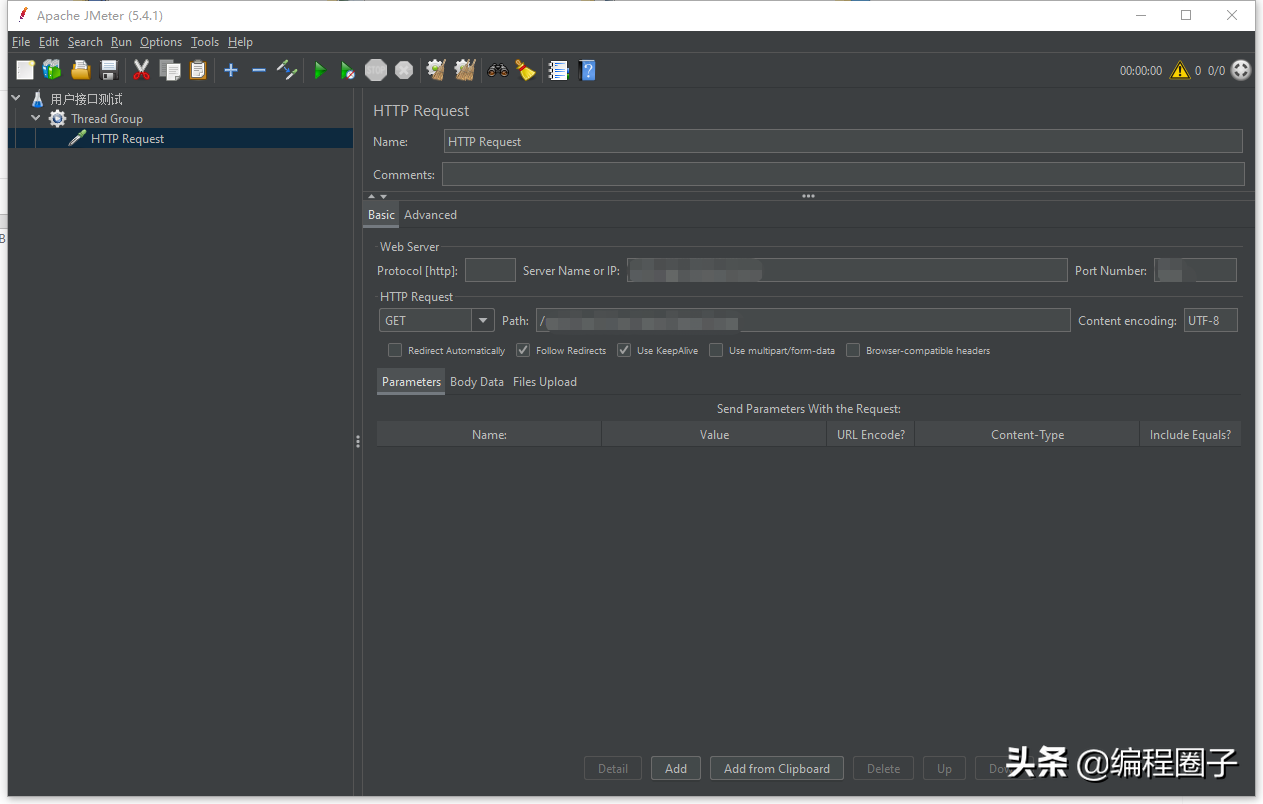Save the test plan with floppy icon

(x=109, y=70)
